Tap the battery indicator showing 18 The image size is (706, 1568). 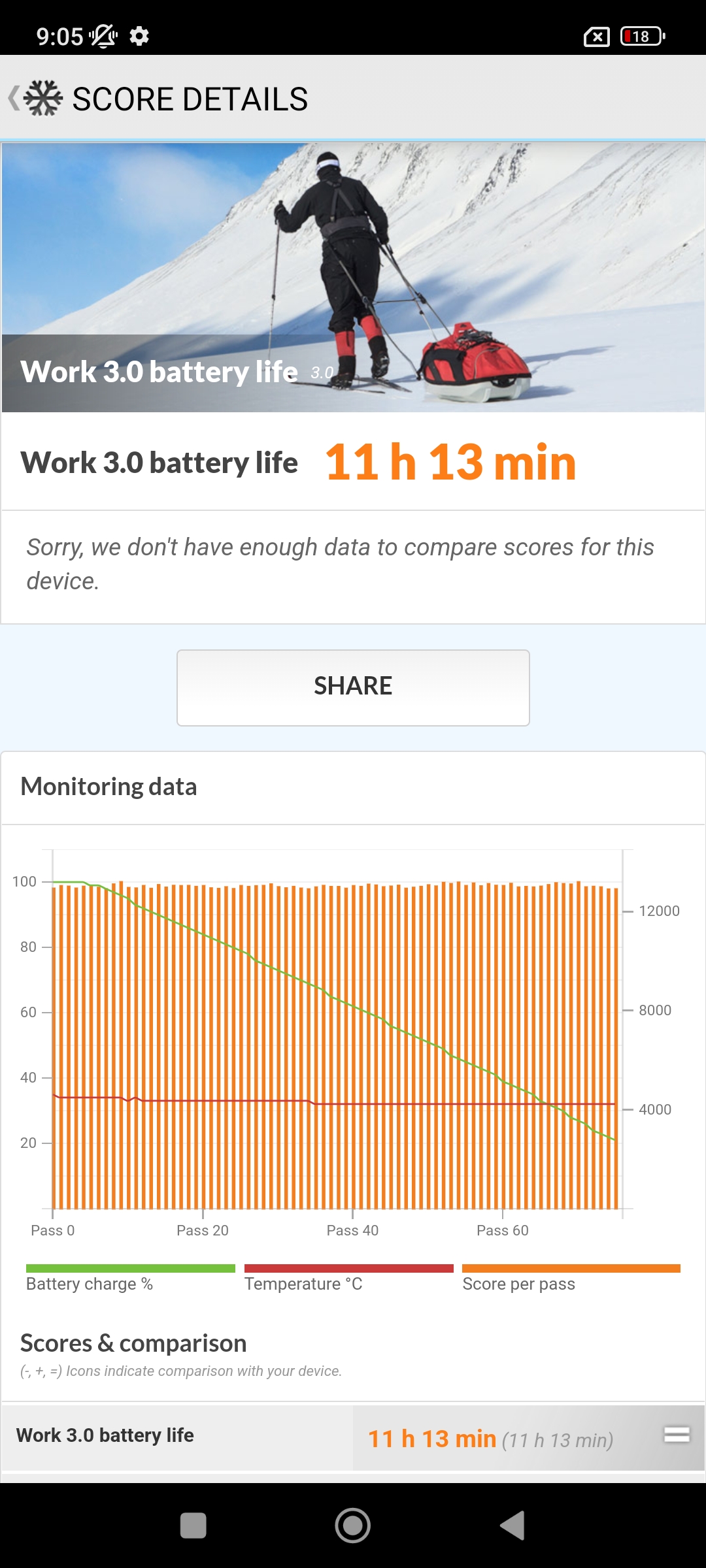pos(643,36)
